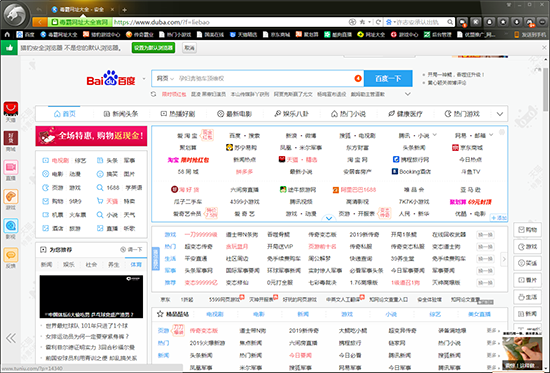Click the pink 全场特惠 shopping banner

click(x=91, y=136)
